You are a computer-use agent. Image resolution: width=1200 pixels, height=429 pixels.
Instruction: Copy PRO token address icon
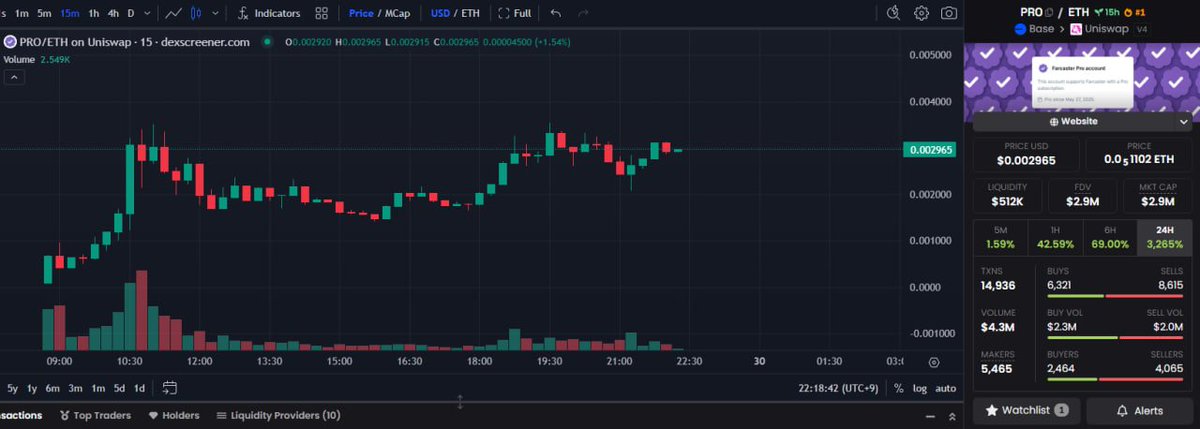click(1049, 12)
